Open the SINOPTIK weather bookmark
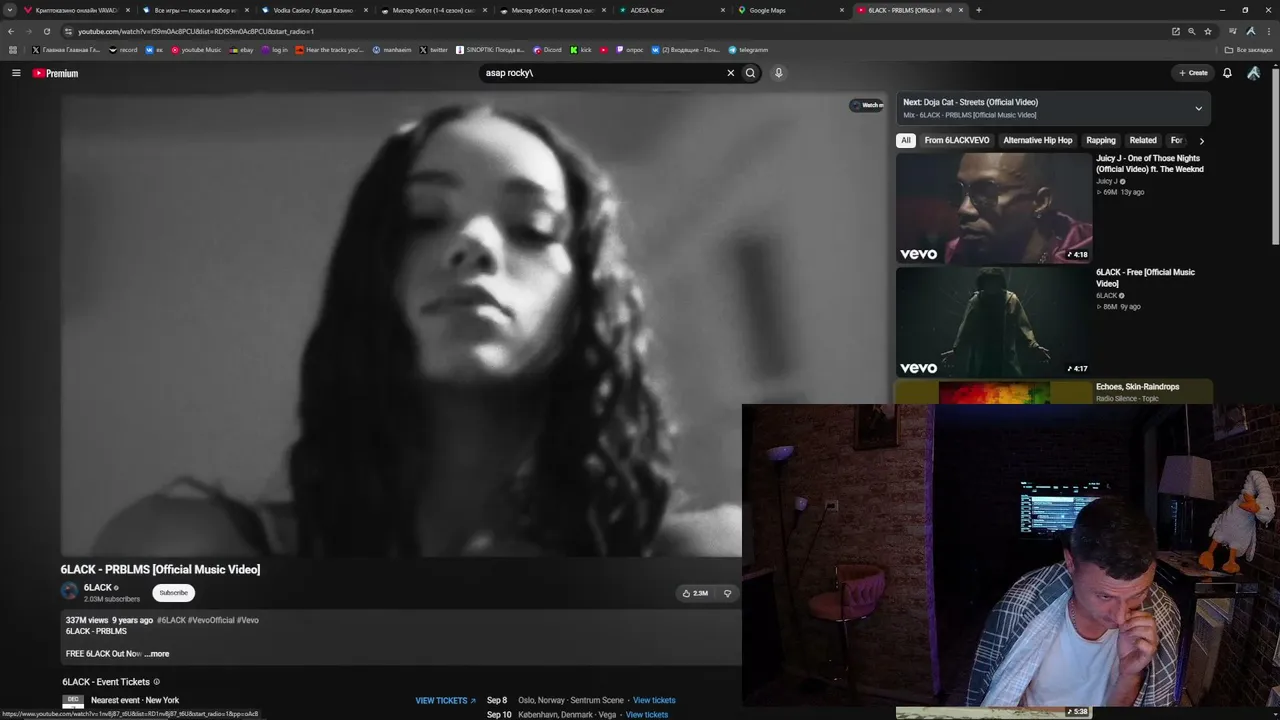 490,50
